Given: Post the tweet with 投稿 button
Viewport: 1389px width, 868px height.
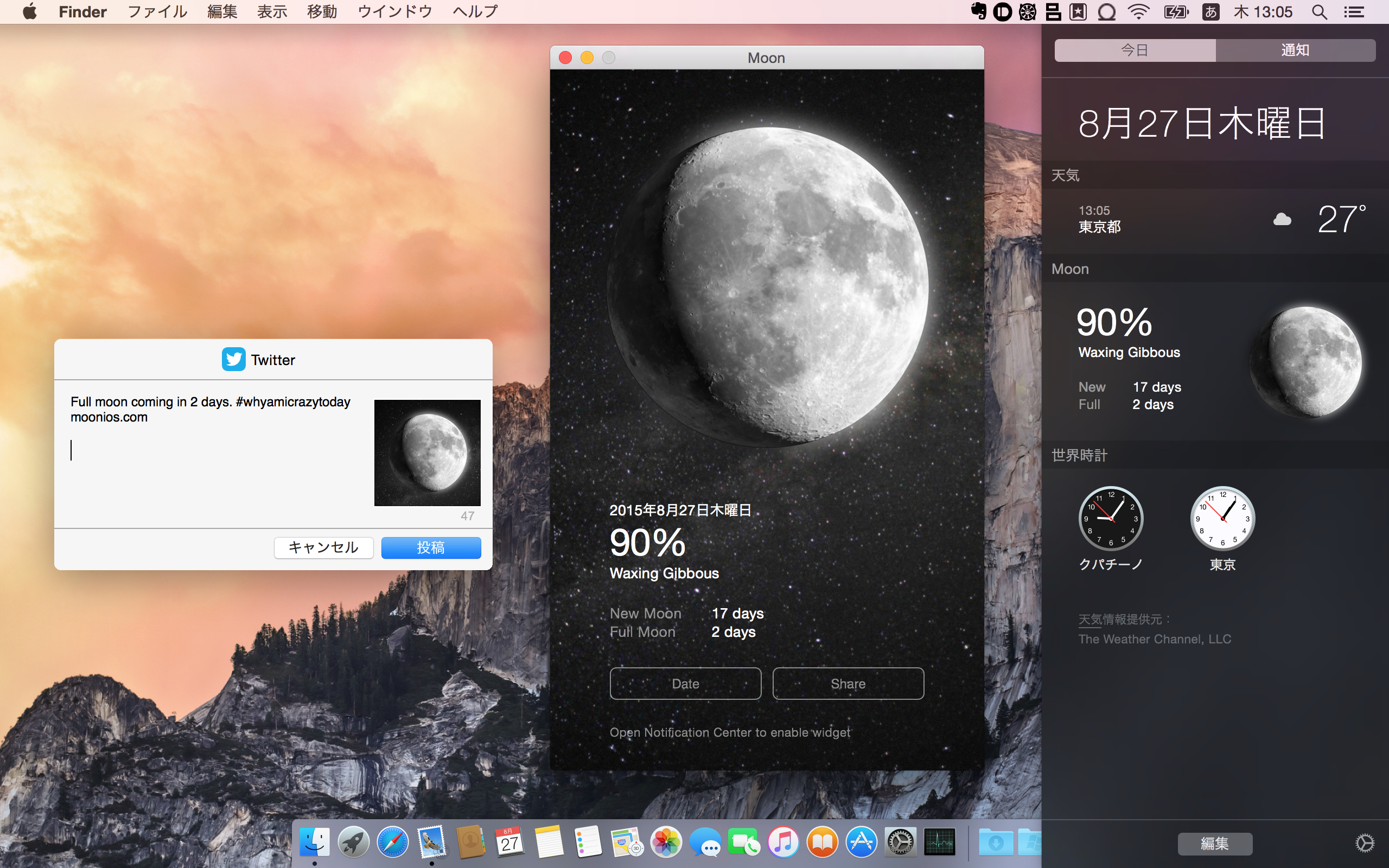Looking at the screenshot, I should (430, 548).
